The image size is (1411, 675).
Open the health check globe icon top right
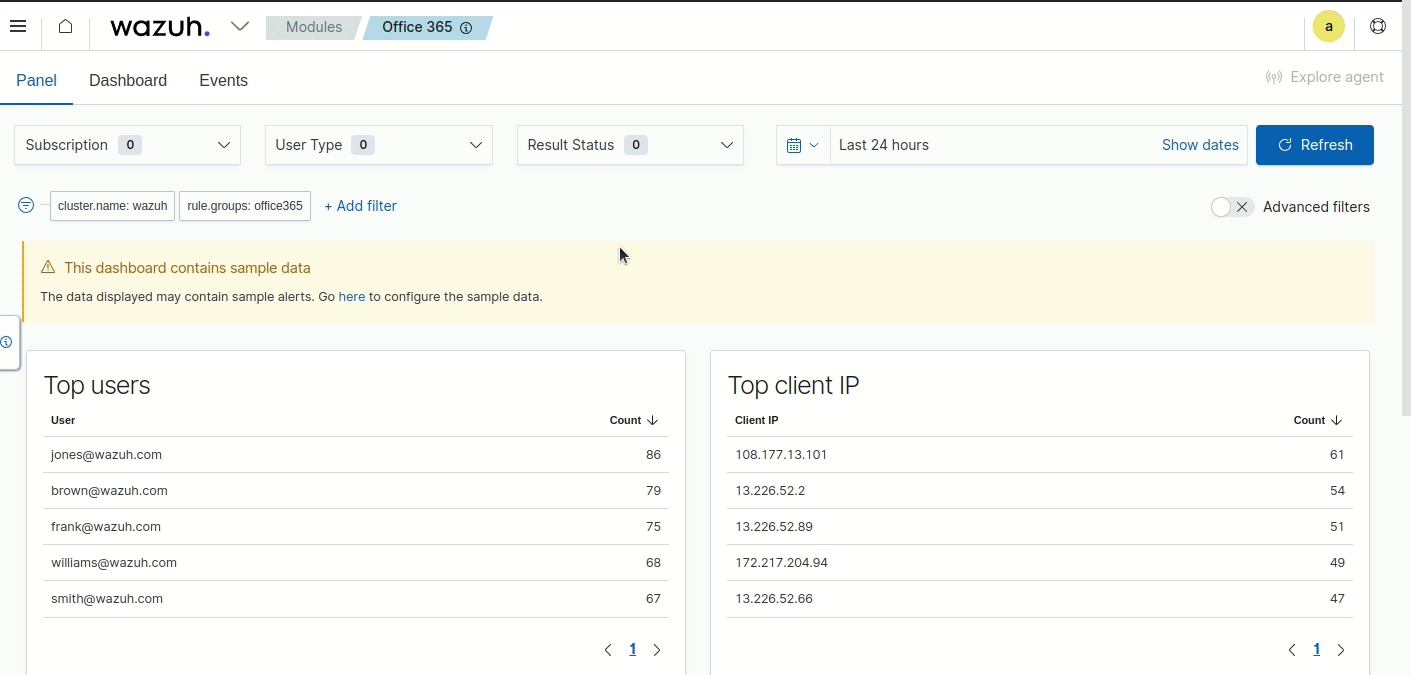pos(1378,26)
